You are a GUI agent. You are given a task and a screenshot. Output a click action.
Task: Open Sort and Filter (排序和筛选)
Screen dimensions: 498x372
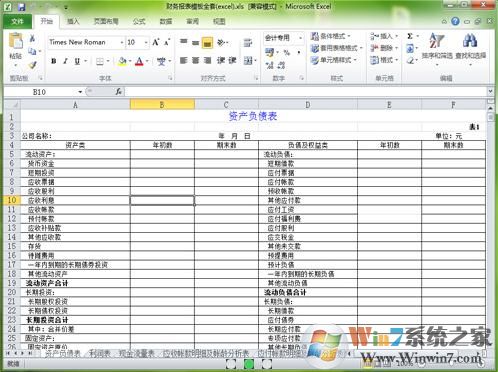coord(437,48)
